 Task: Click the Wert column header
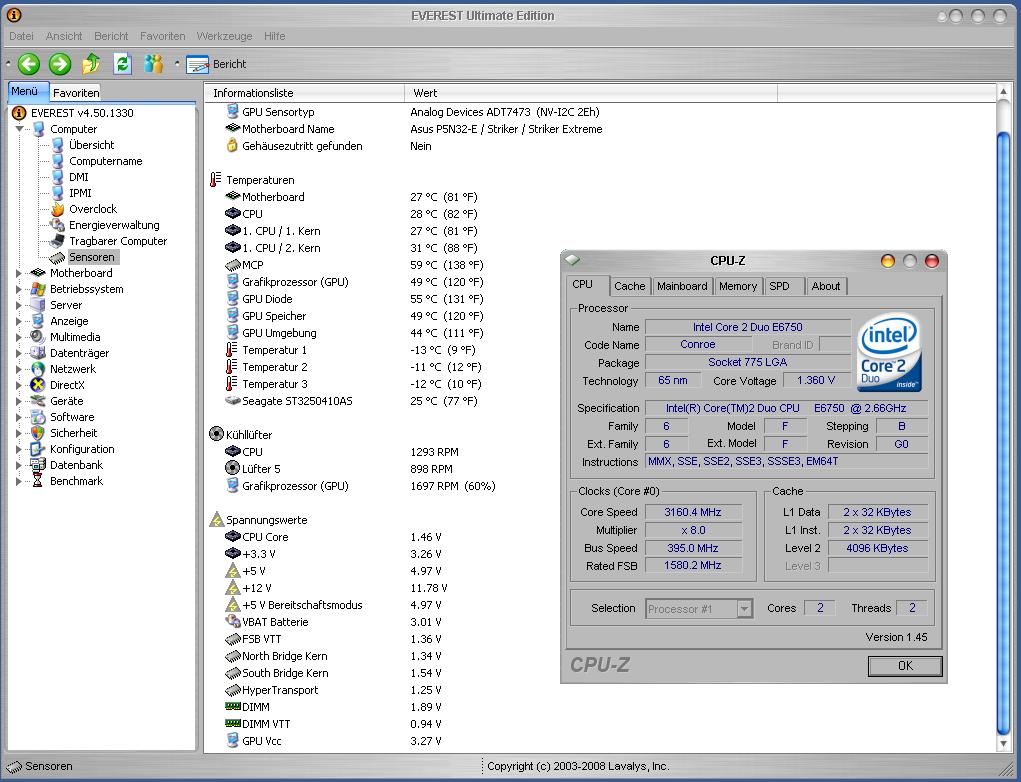(x=591, y=93)
